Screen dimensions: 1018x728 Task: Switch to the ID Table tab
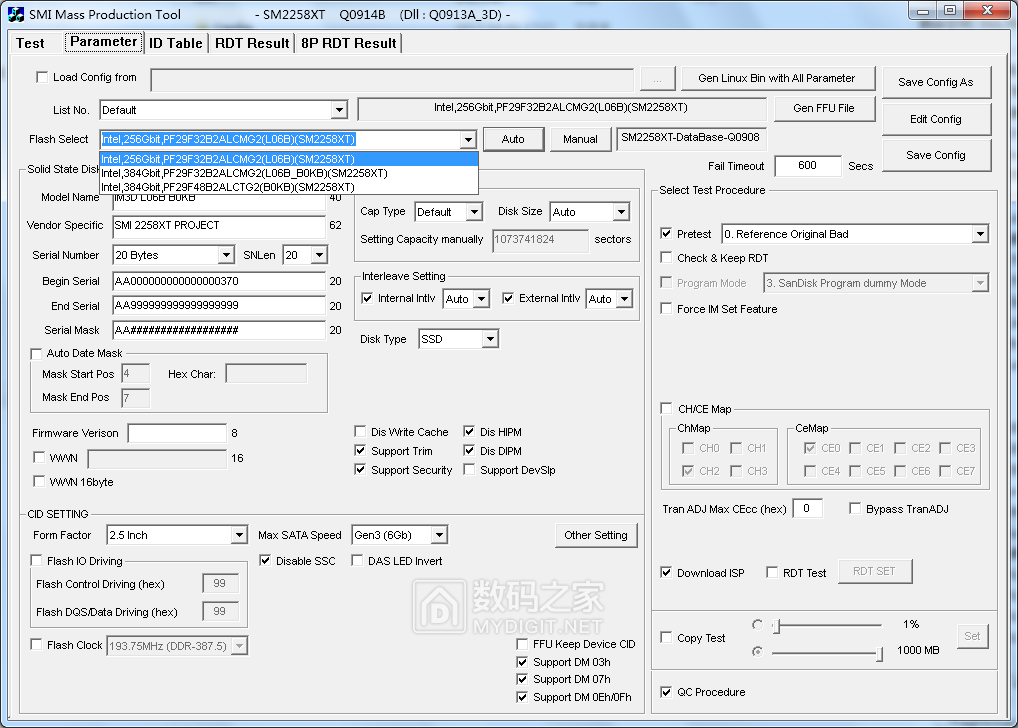pyautogui.click(x=175, y=43)
